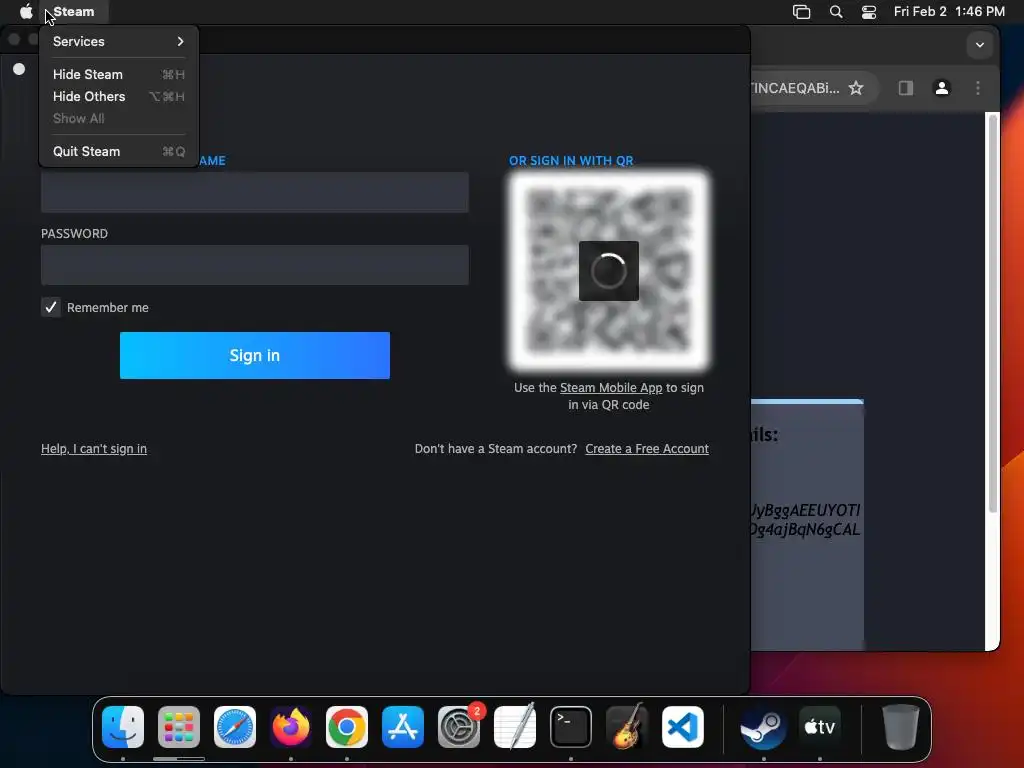The height and width of the screenshot is (768, 1024).
Task: Switch to Google Chrome in the Dock
Action: coord(347,727)
